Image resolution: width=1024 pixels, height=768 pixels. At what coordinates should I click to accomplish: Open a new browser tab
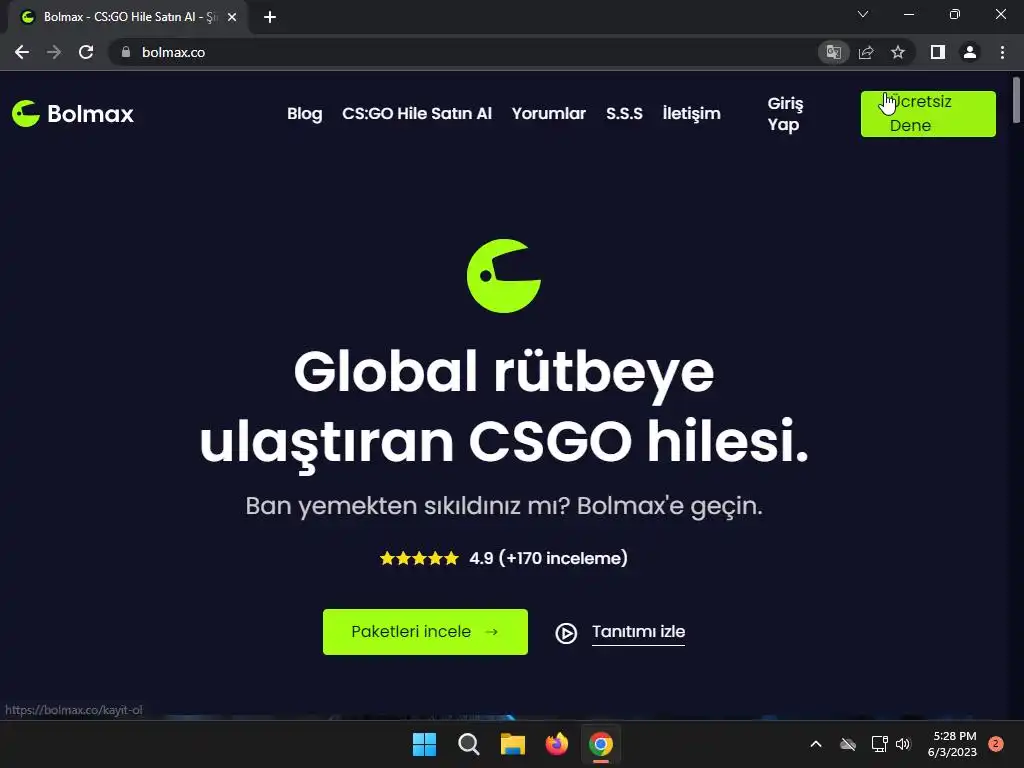point(270,17)
